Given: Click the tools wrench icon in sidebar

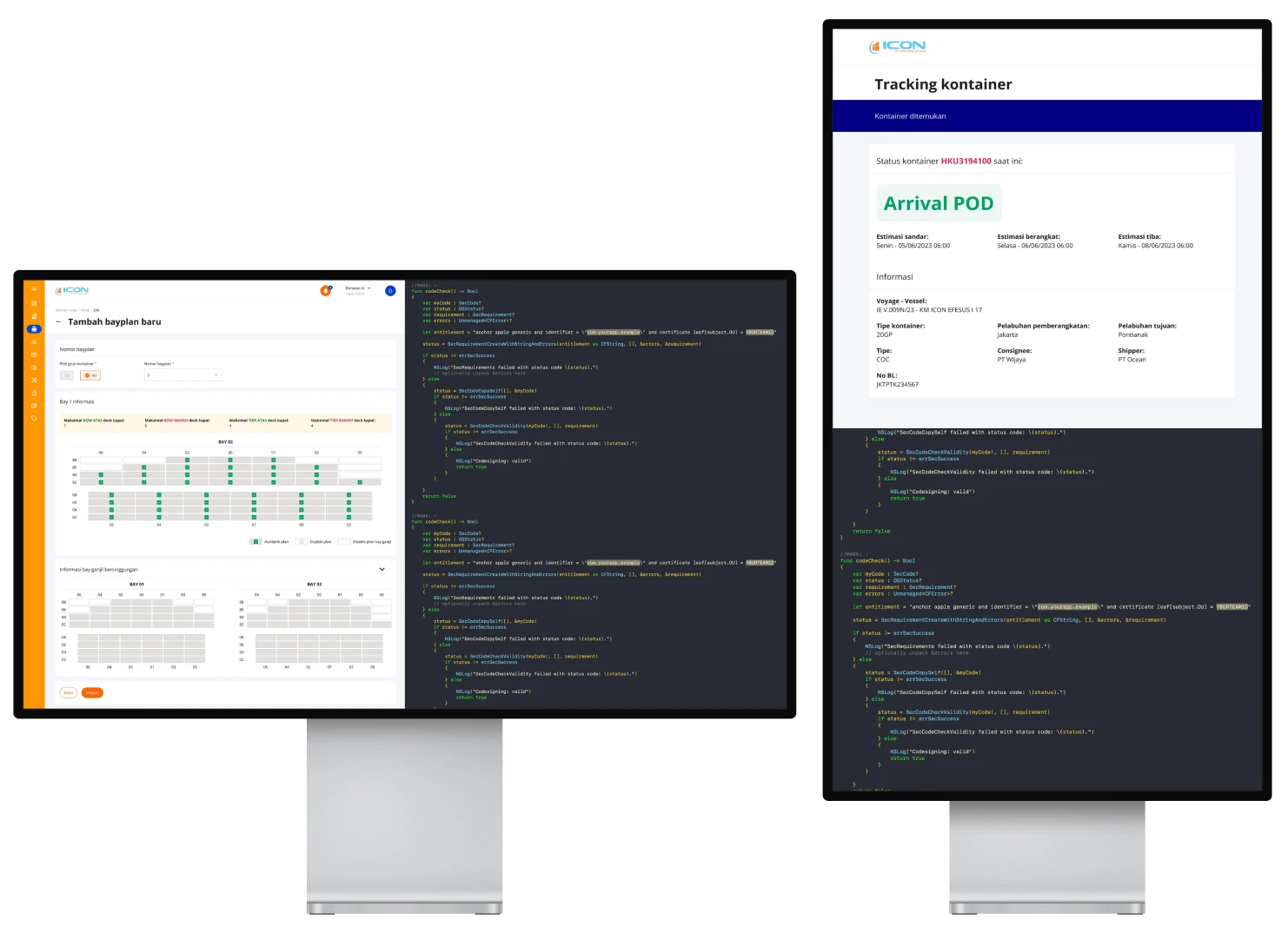Looking at the screenshot, I should [34, 380].
